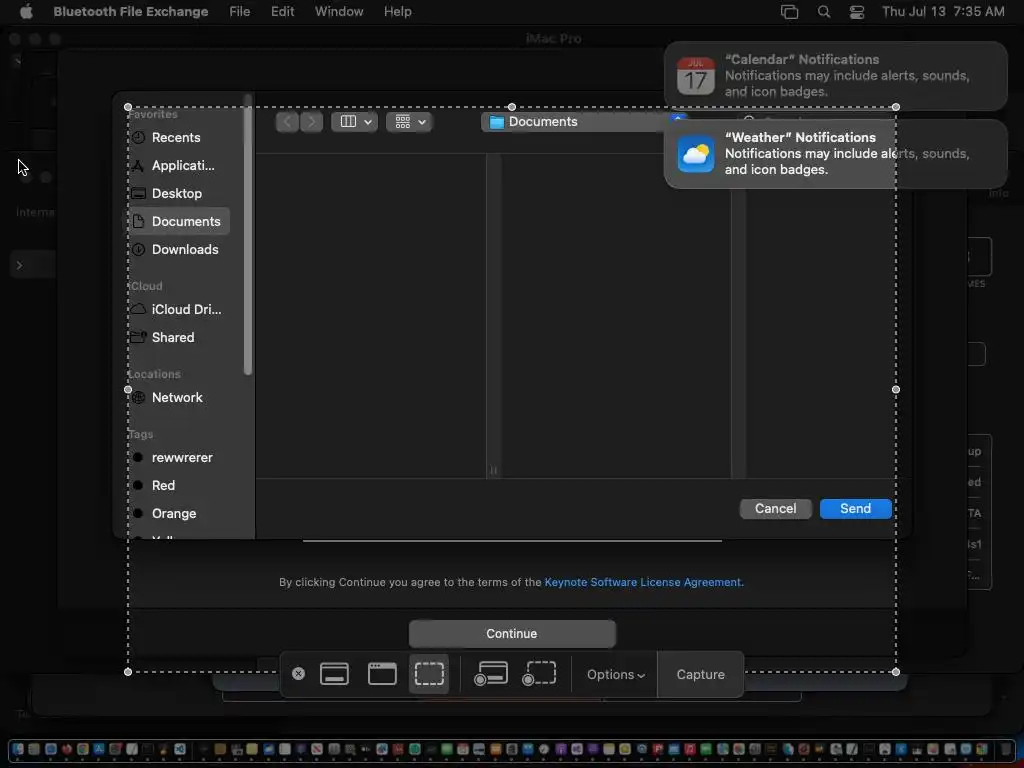Open view mode chevron next to columns icon
The image size is (1024, 768).
(x=368, y=122)
